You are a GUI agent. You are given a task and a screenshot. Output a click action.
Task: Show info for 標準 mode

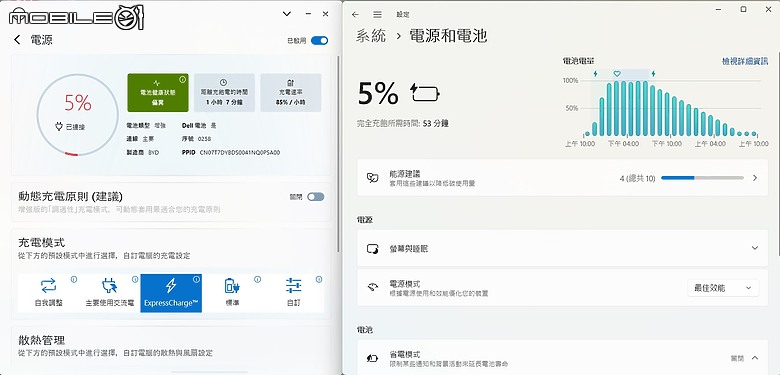coord(258,280)
